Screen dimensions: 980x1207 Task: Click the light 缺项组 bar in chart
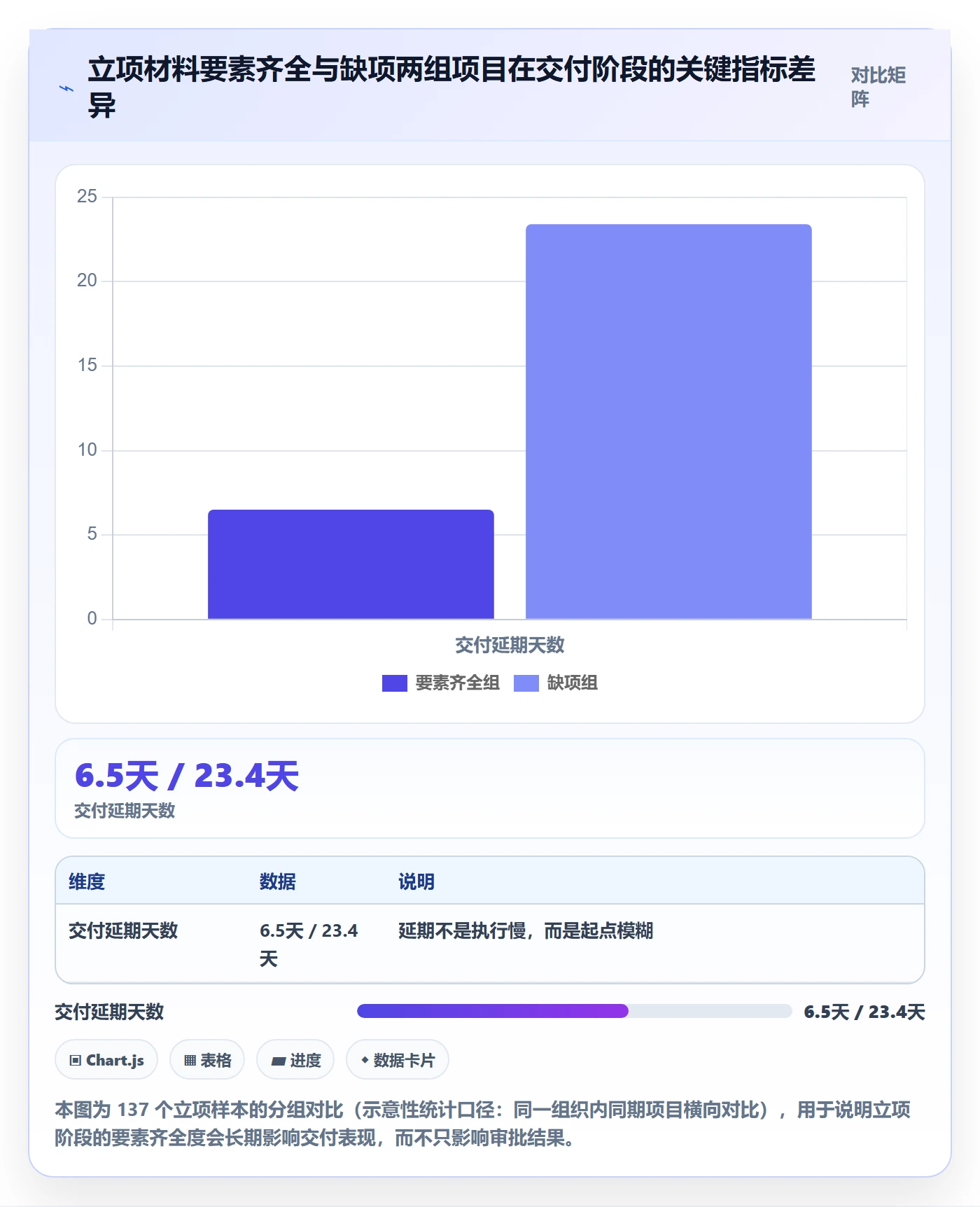tap(668, 421)
